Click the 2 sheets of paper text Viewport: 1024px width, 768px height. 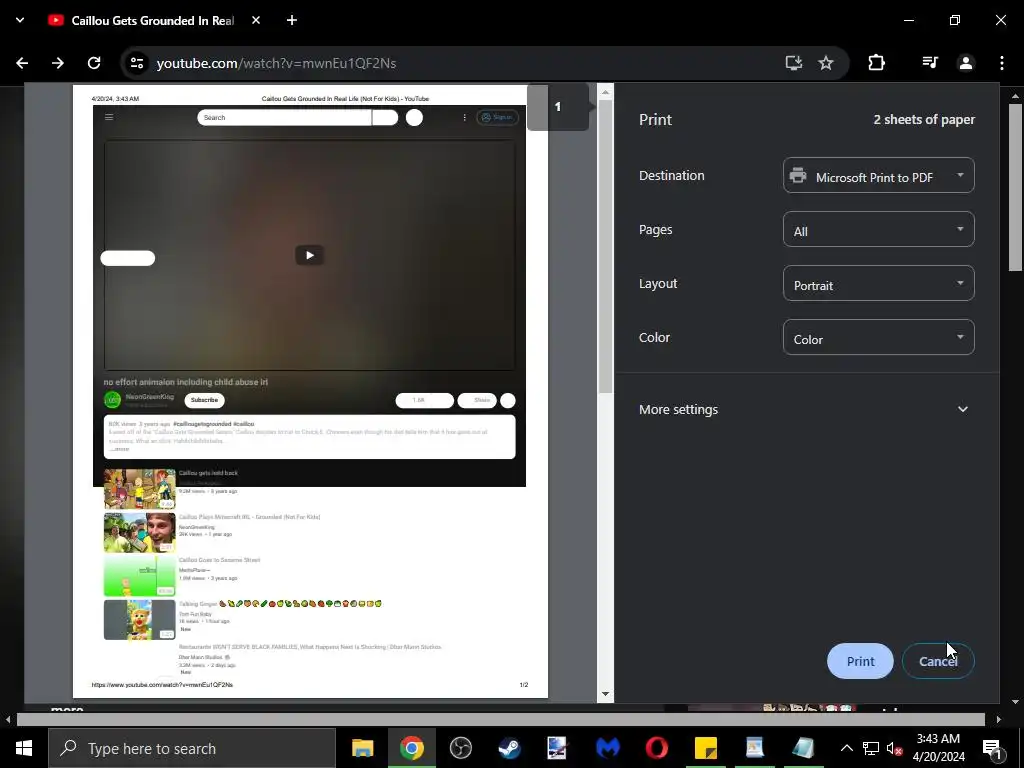pyautogui.click(x=924, y=120)
